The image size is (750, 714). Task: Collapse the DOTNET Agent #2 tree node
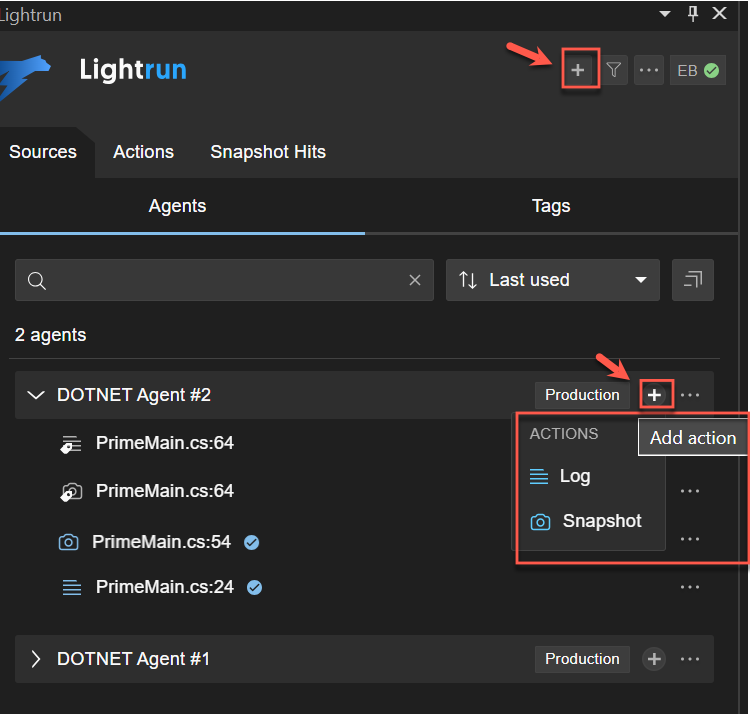tap(36, 395)
